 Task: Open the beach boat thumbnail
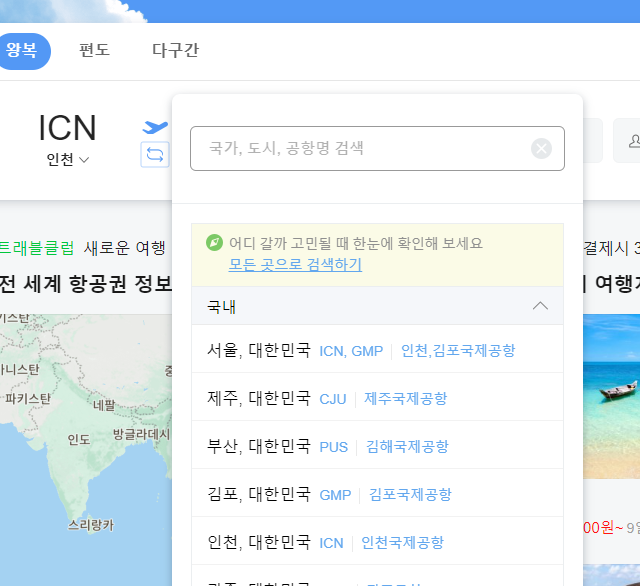[611, 396]
